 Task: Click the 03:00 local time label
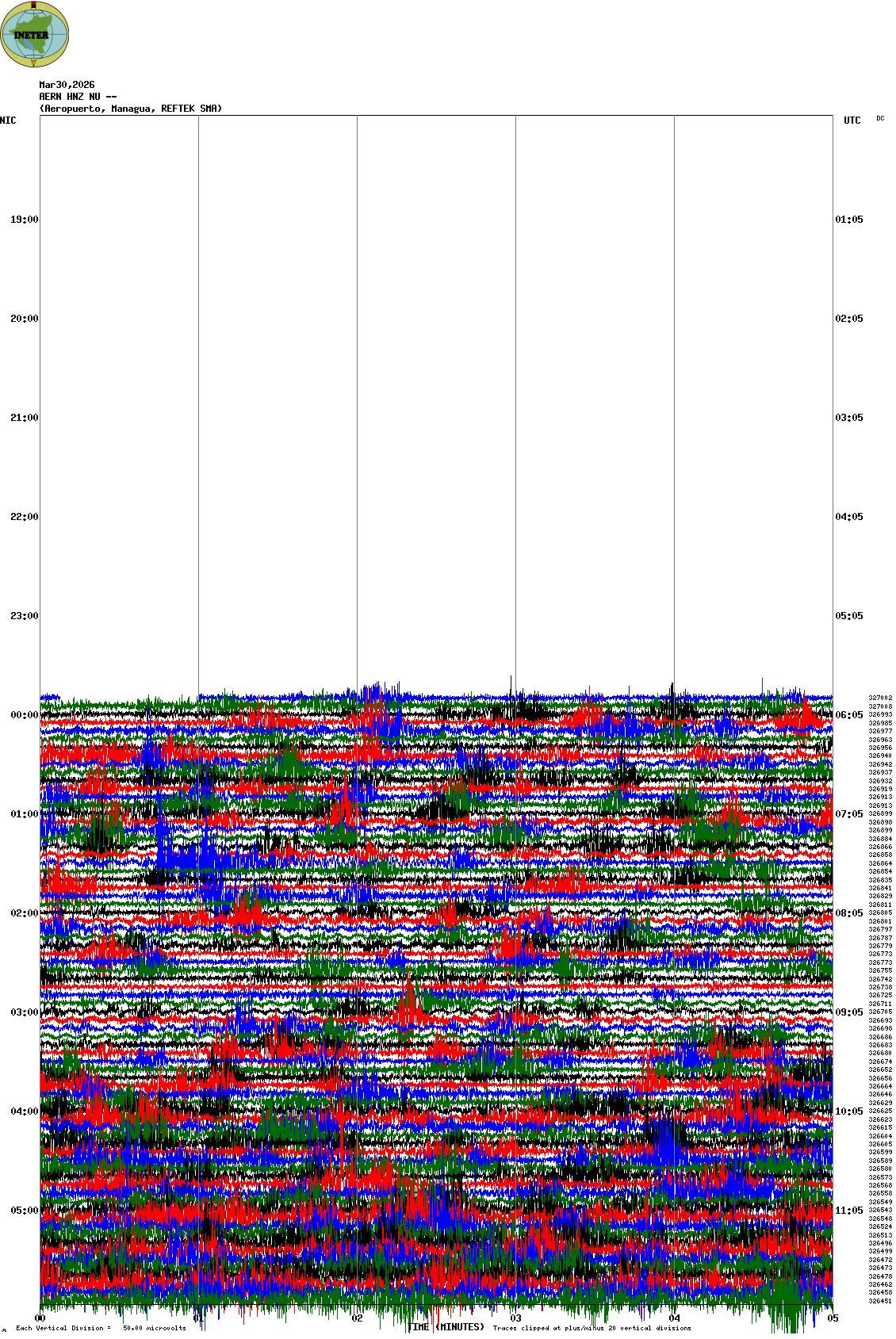pyautogui.click(x=24, y=1012)
